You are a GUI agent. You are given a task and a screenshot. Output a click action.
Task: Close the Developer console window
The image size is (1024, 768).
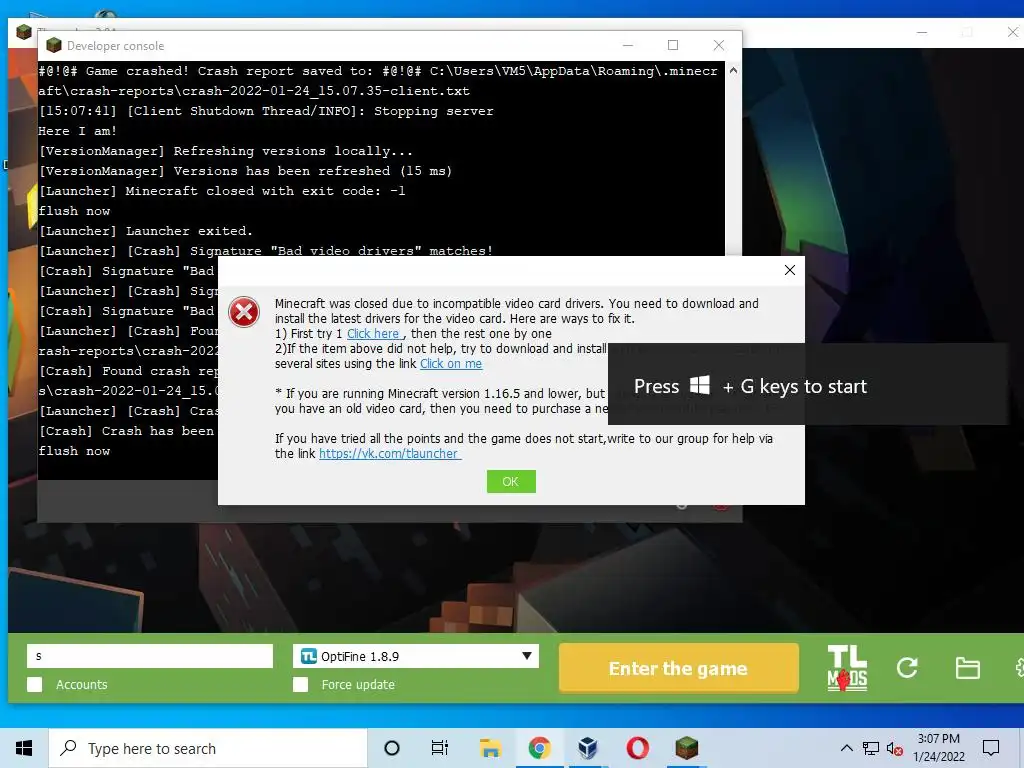coord(718,45)
